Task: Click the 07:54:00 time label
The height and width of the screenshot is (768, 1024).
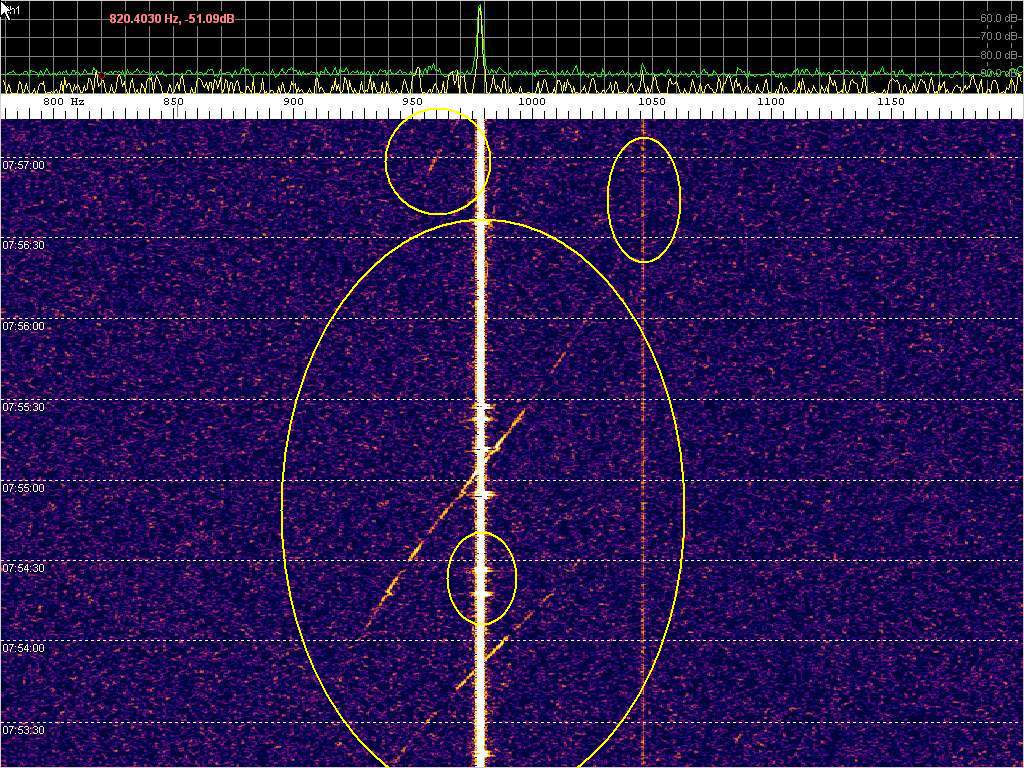Action: pyautogui.click(x=24, y=648)
